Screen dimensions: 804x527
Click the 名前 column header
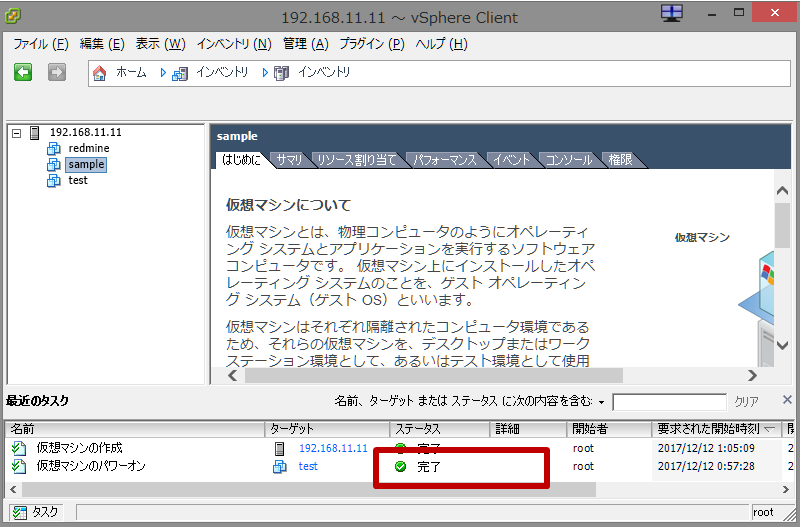point(135,429)
